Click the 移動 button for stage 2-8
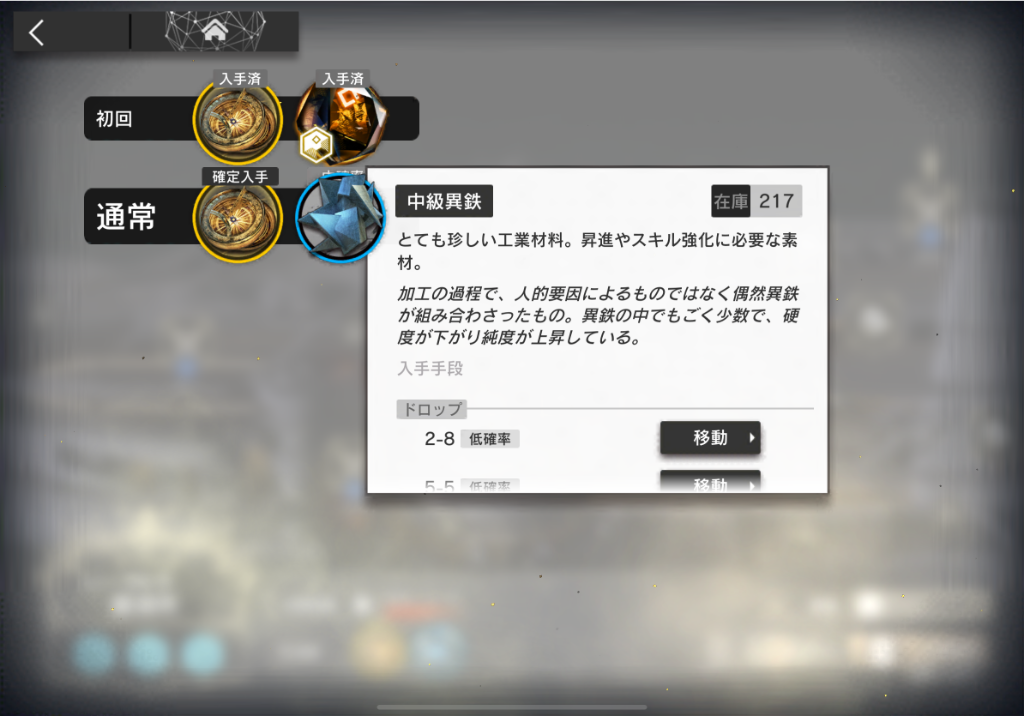Screen dimensions: 1024x716 pos(711,438)
